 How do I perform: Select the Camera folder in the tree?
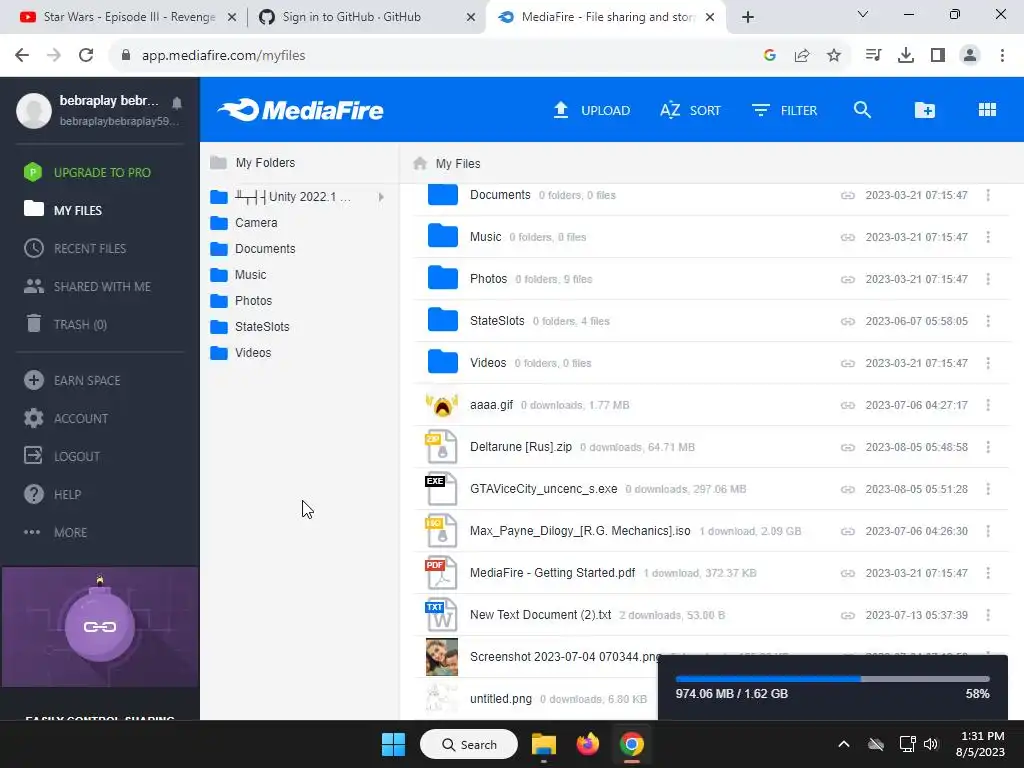(x=244, y=223)
